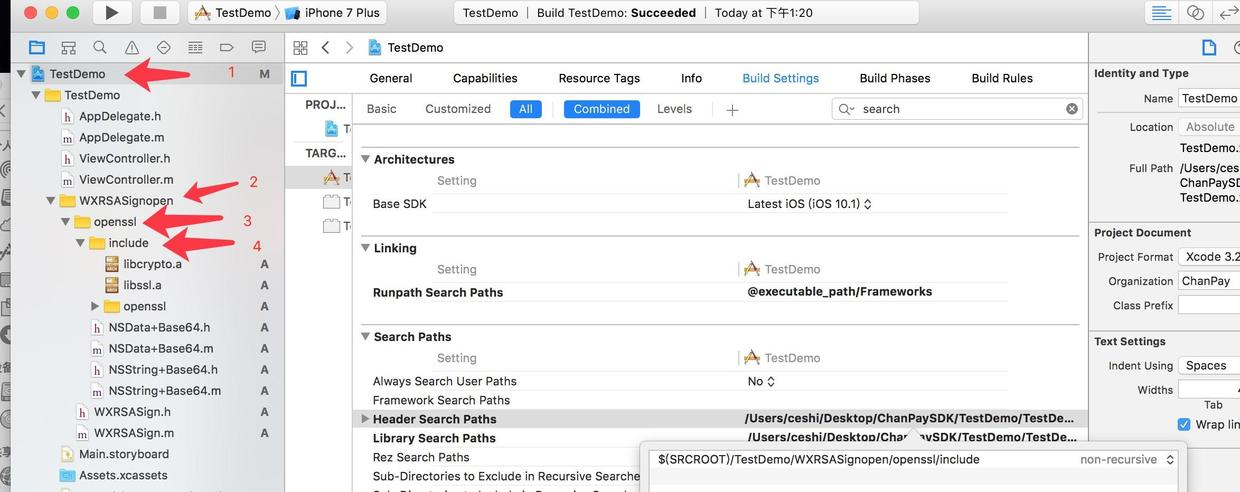
Task: Click the Stop button in toolbar
Action: (x=159, y=13)
